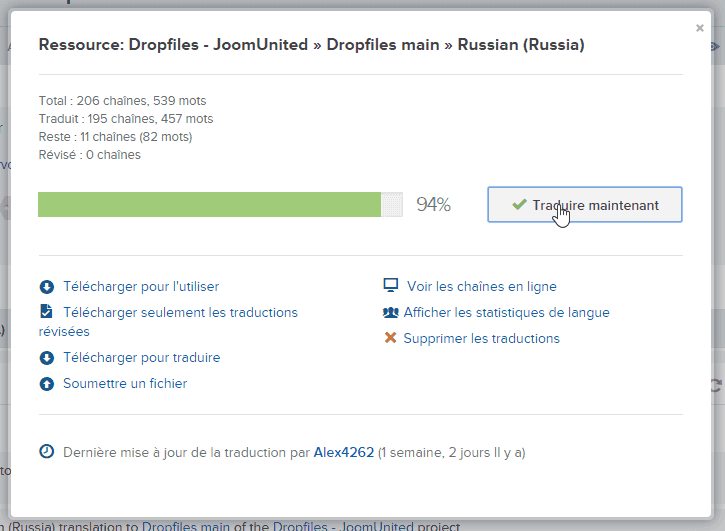Select "Télécharger pour l'utiliser" link

(141, 287)
